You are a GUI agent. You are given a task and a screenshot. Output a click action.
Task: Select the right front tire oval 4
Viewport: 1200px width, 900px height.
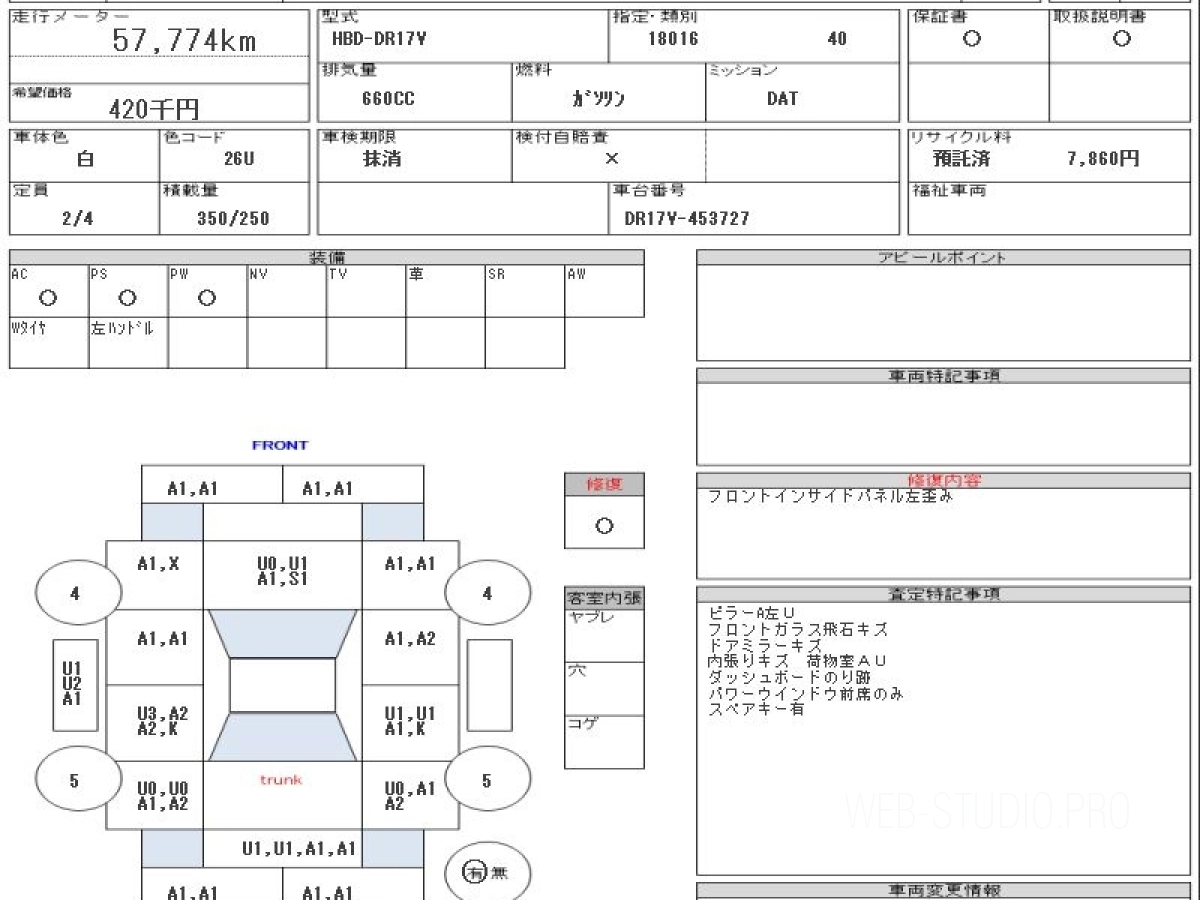[487, 593]
